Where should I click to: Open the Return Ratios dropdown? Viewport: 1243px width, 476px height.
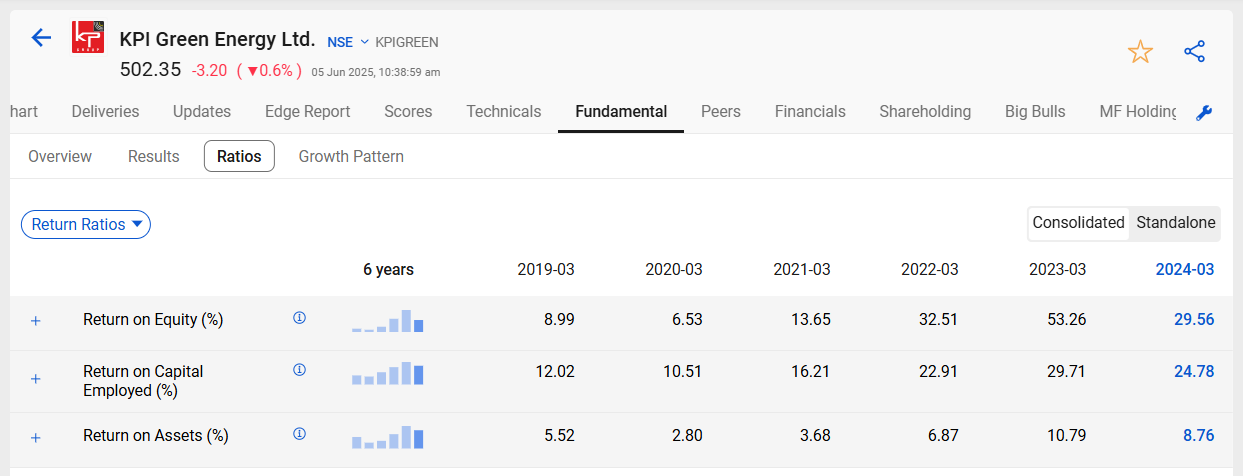point(86,224)
